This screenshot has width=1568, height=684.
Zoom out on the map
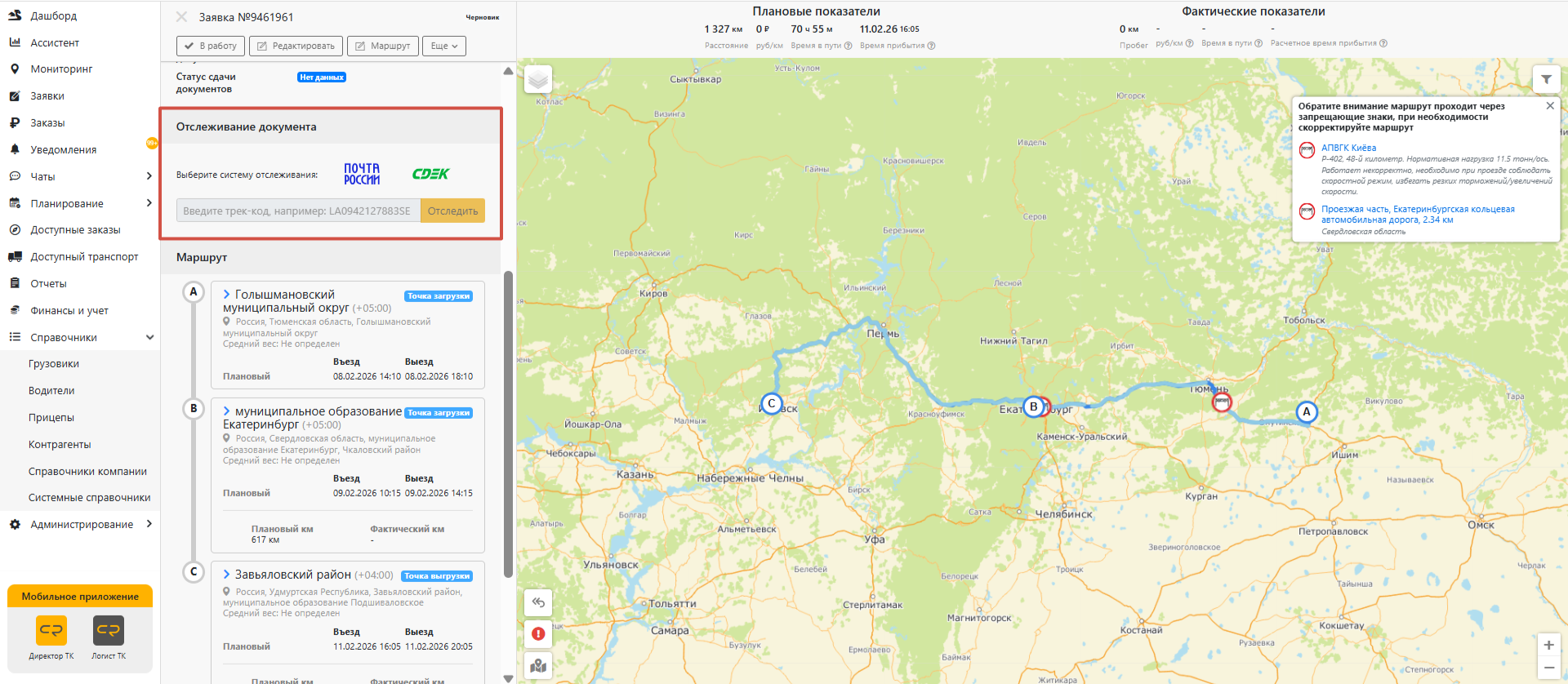[x=1548, y=668]
